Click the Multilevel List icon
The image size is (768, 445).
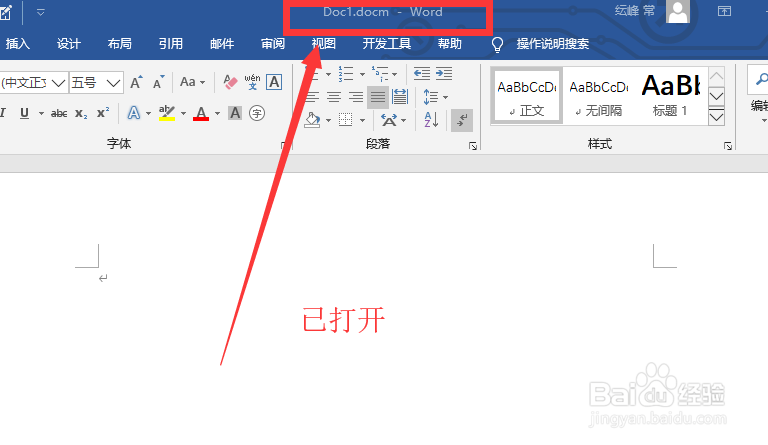pyautogui.click(x=380, y=74)
